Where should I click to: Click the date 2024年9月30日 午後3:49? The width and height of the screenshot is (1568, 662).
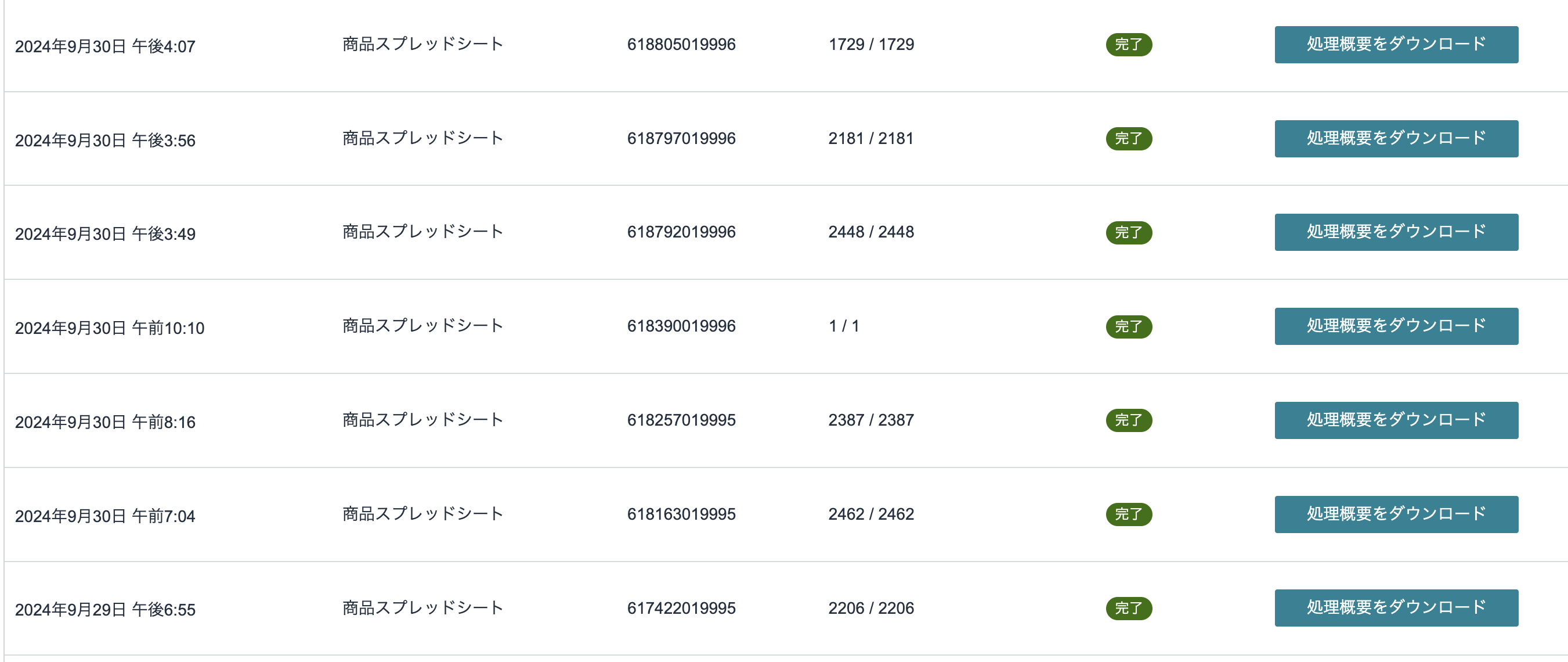[x=105, y=234]
